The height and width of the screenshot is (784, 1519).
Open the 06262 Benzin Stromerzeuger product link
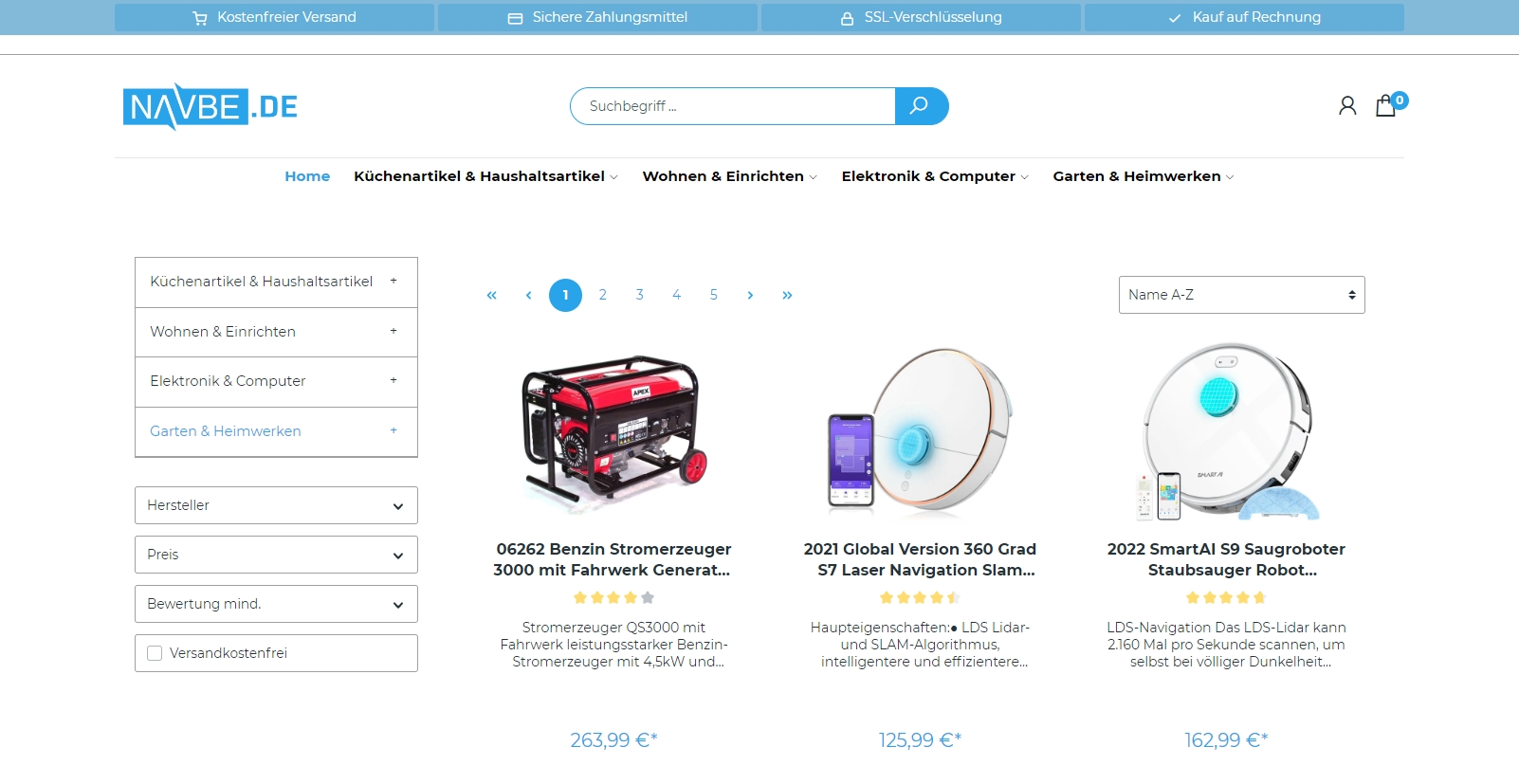tap(613, 559)
